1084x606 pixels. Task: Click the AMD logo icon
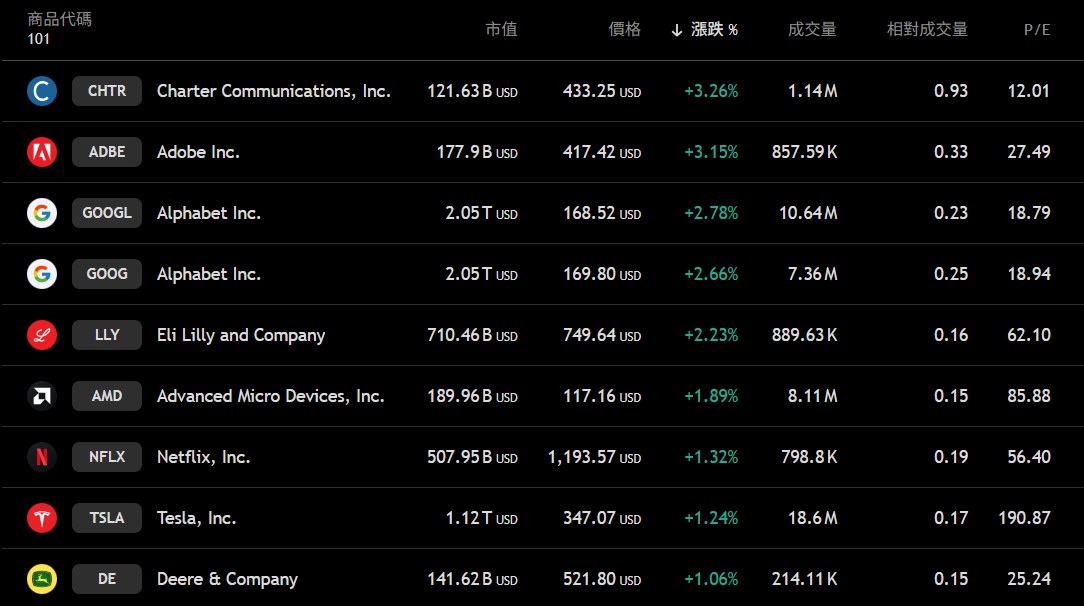42,396
